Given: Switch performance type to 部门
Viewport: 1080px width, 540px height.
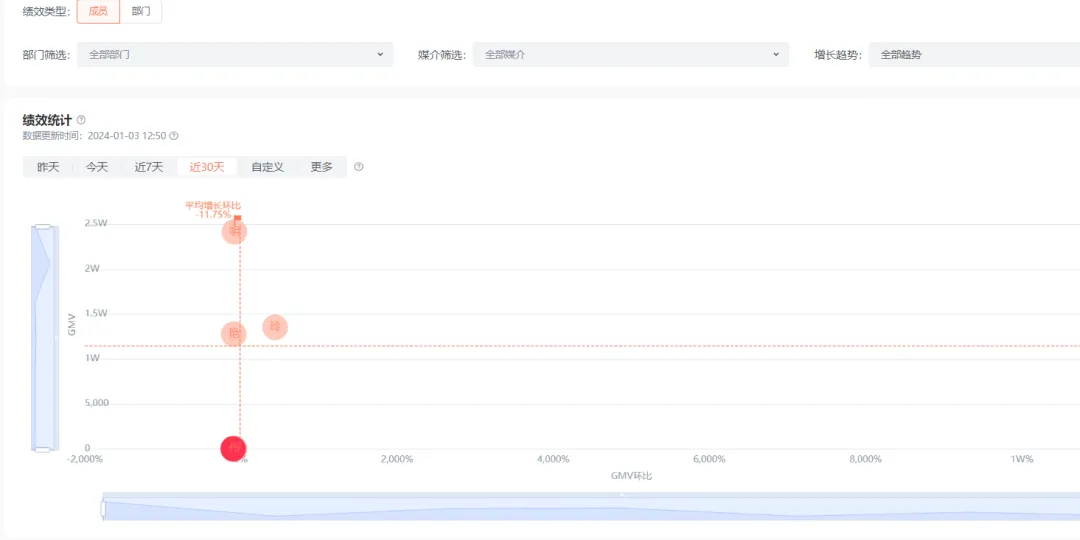Looking at the screenshot, I should click(x=141, y=11).
